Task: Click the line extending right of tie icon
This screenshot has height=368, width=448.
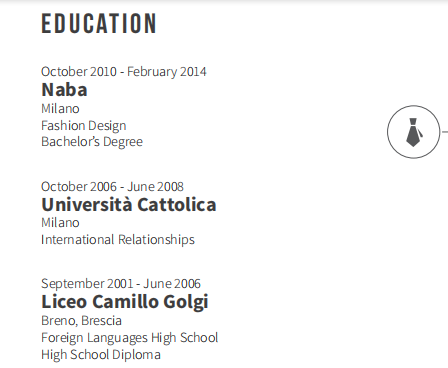Action: (x=444, y=132)
